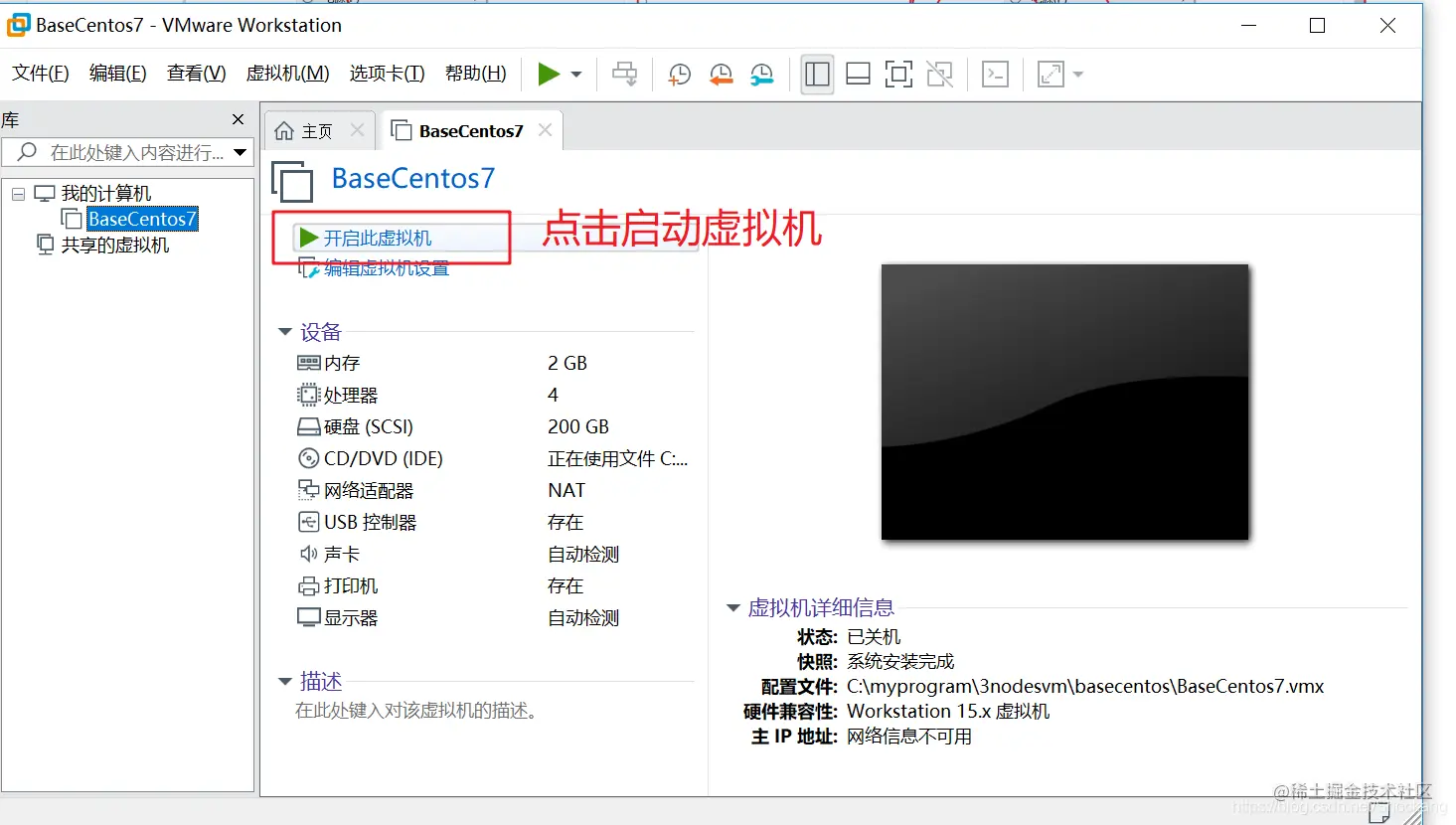Show the thumbnail bar icon
The image size is (1456, 825).
[x=857, y=74]
